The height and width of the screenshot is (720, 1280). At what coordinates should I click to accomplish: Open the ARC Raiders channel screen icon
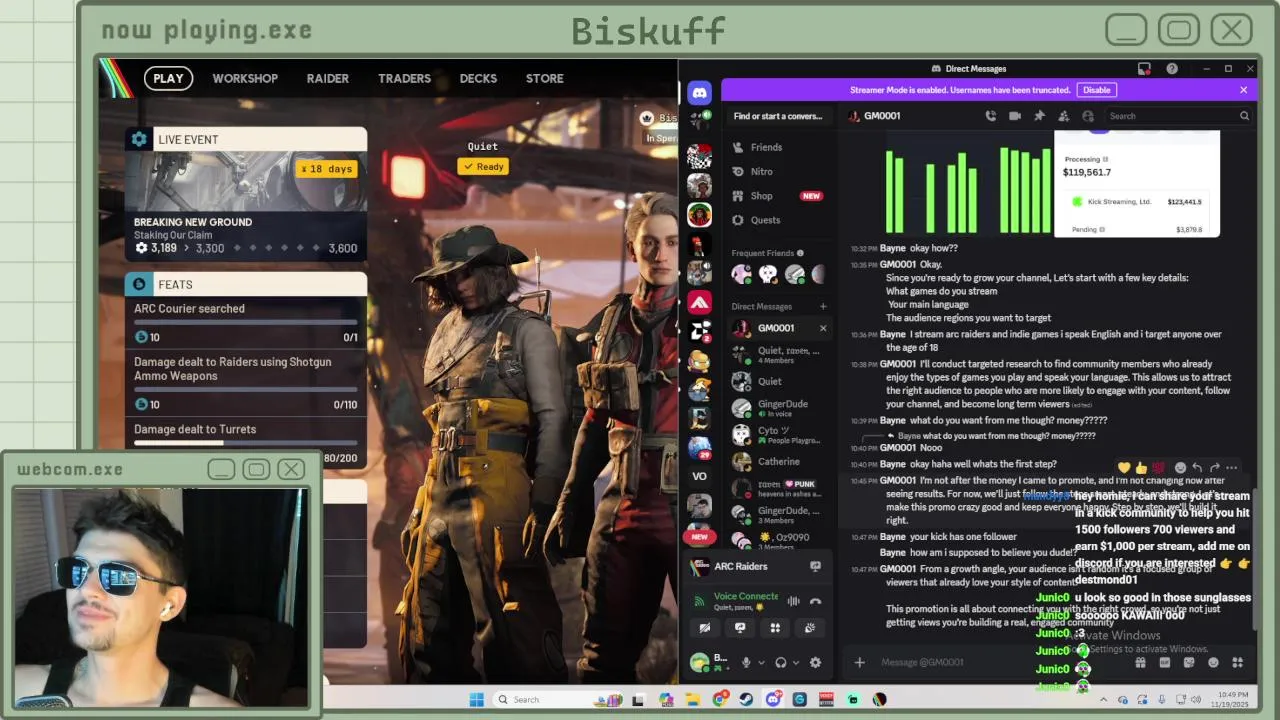pyautogui.click(x=815, y=566)
